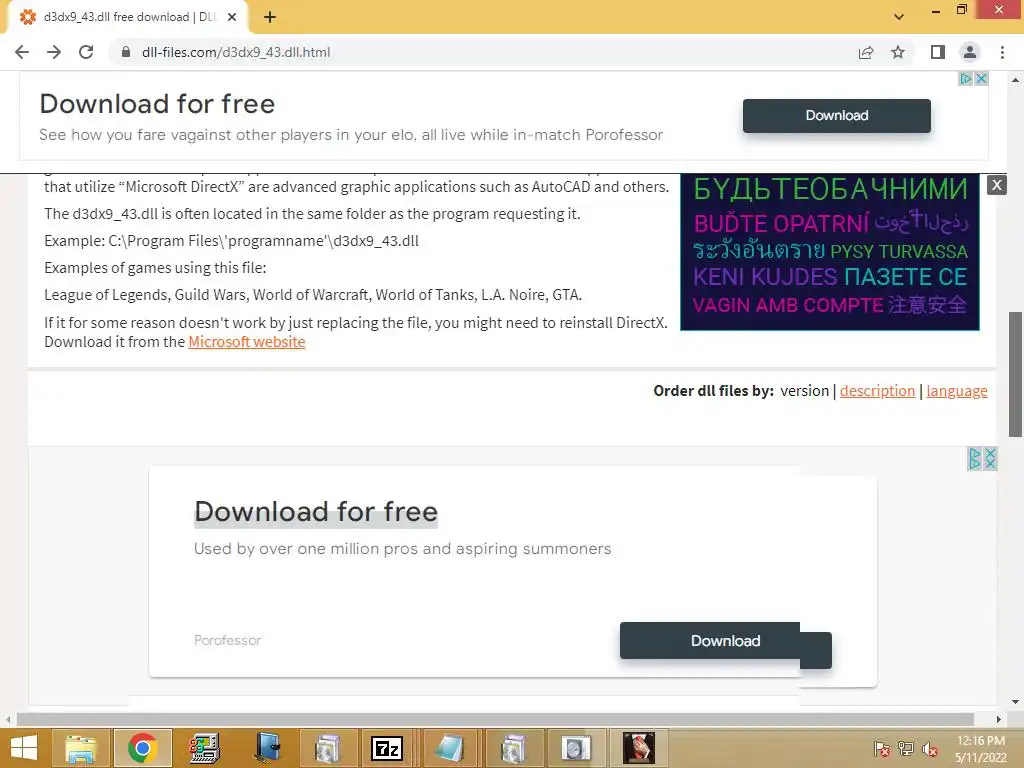The width and height of the screenshot is (1024, 768).
Task: Open the multilingual 'BUĎTE OPATRNÍ' ad image
Action: click(829, 252)
